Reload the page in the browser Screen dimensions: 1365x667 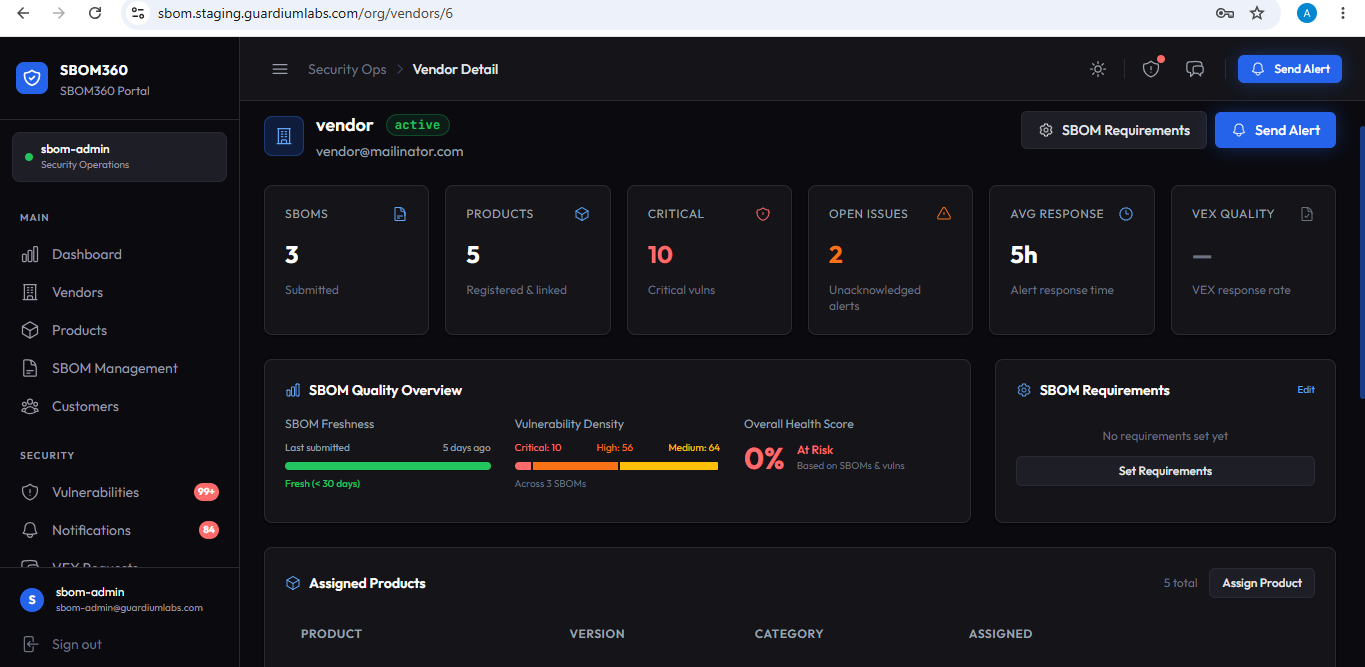(95, 13)
